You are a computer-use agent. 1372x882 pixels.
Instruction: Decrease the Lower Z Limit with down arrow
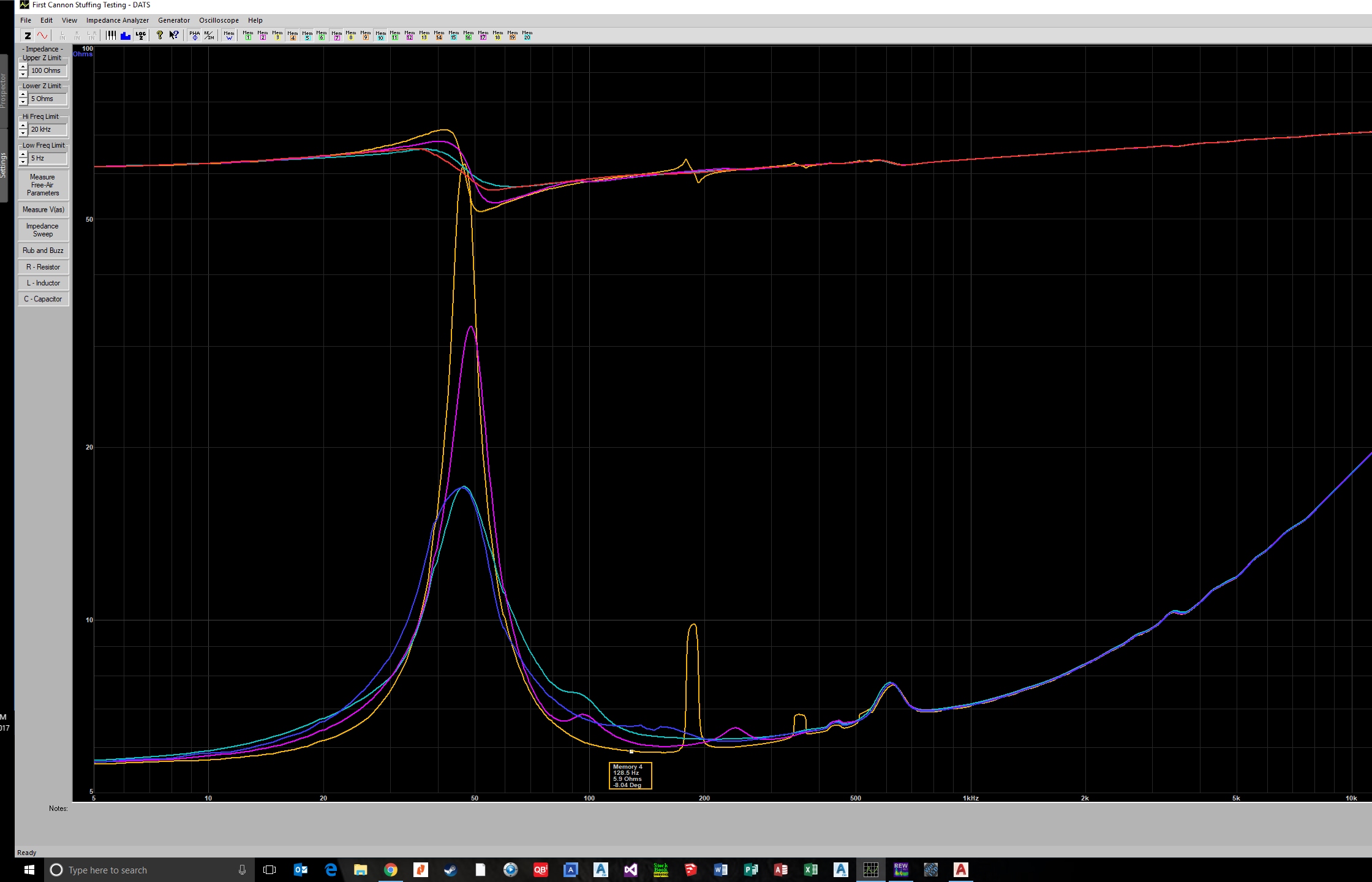(23, 102)
